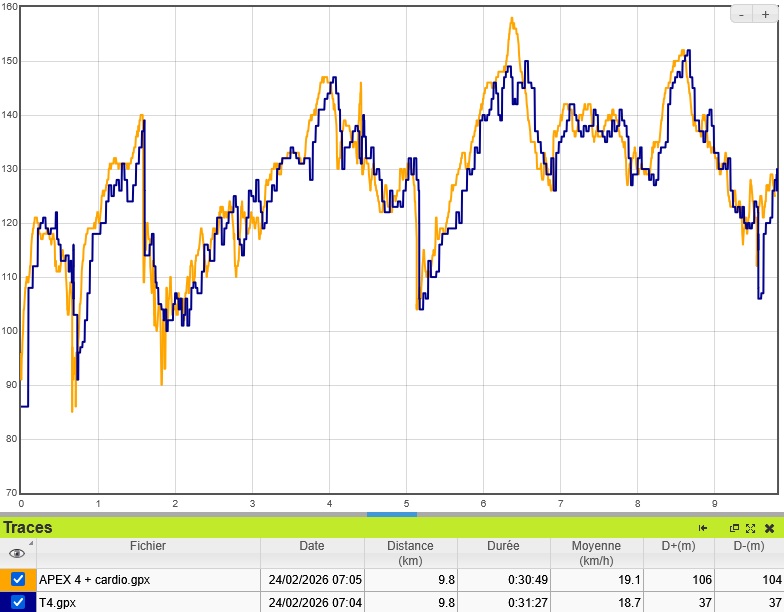The width and height of the screenshot is (784, 612).
Task: Uncheck the APEX 4 + cardio.gpx trace checkbox
Action: 18,579
